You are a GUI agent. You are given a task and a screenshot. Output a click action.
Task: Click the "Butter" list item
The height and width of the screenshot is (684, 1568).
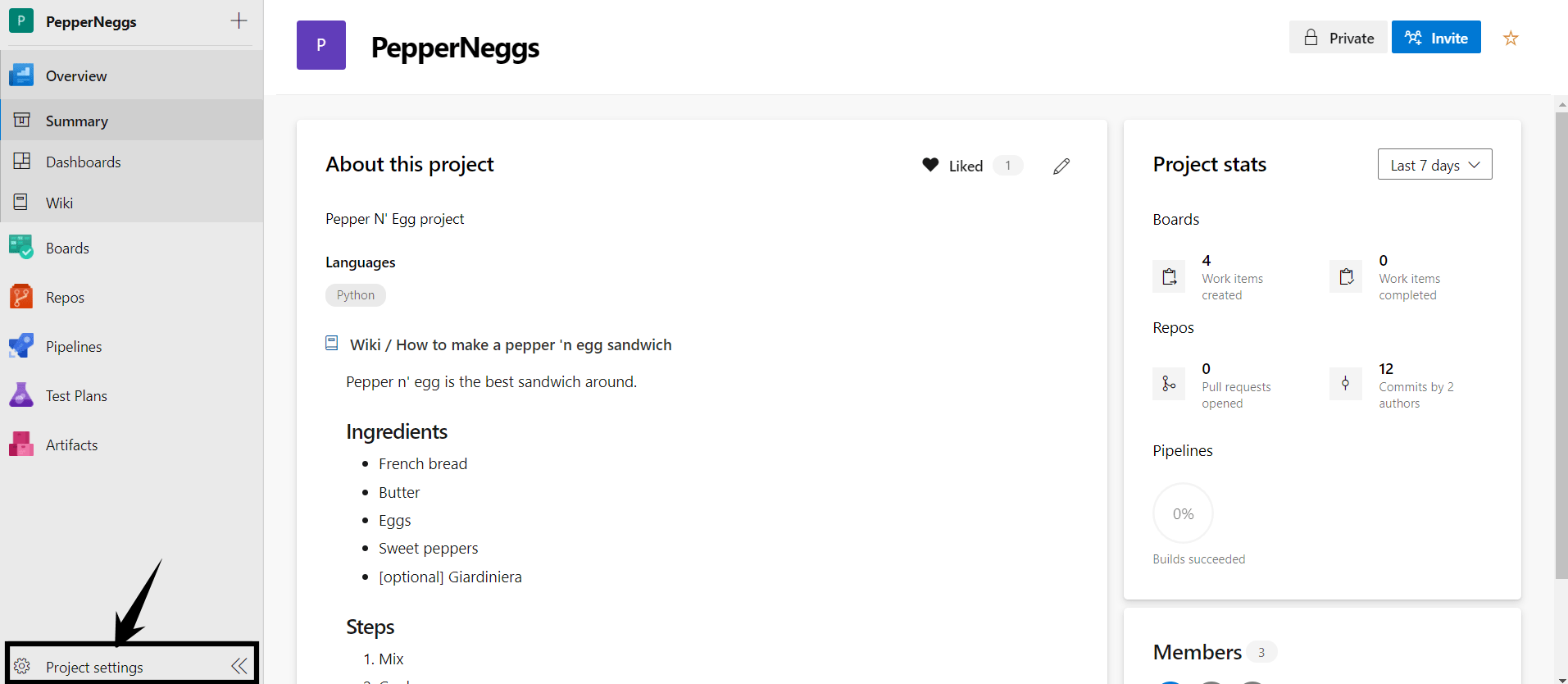[399, 493]
